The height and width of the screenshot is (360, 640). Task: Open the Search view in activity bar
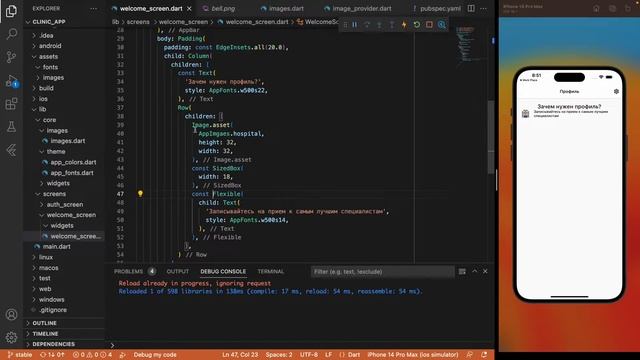11,33
